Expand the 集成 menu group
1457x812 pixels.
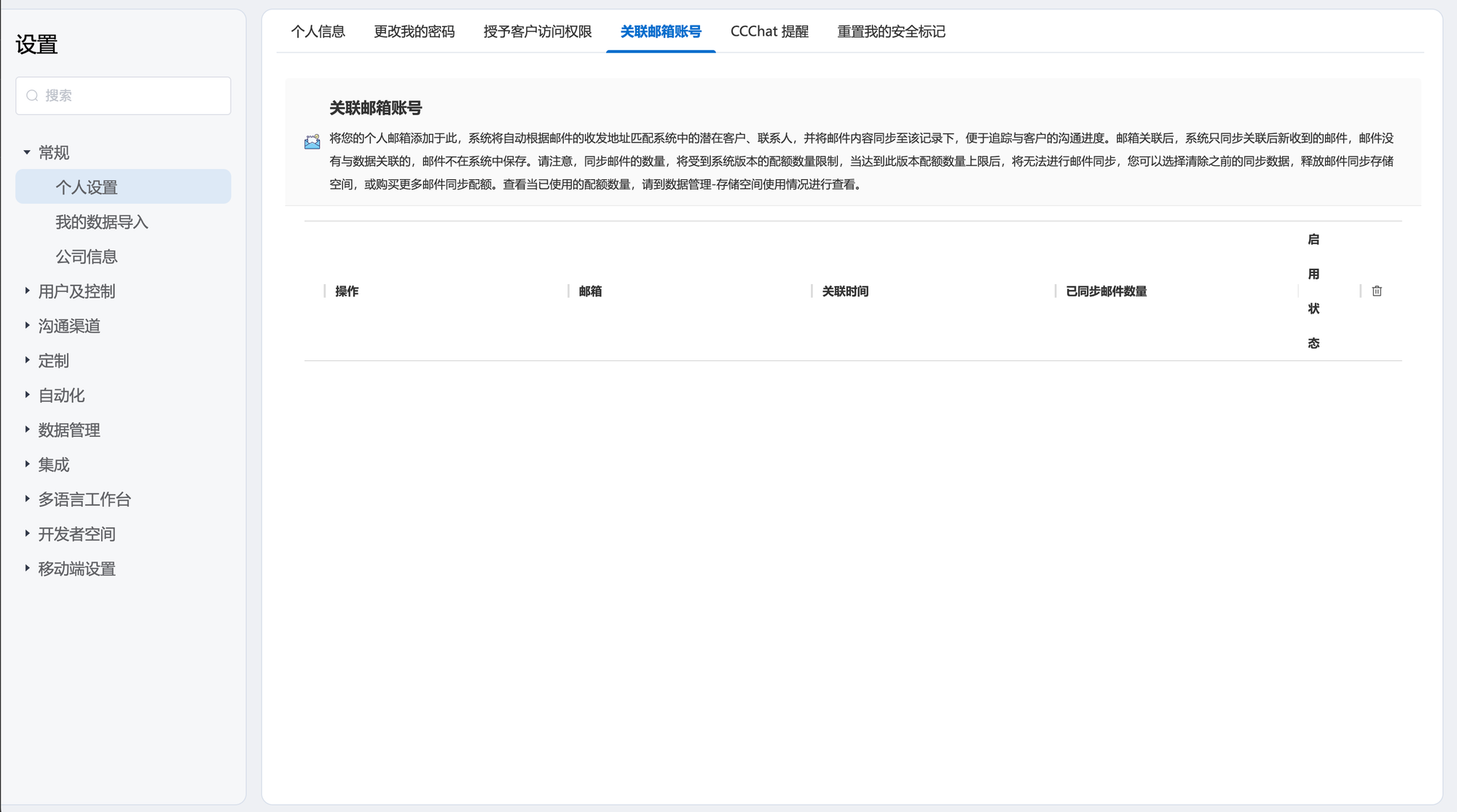coord(27,464)
